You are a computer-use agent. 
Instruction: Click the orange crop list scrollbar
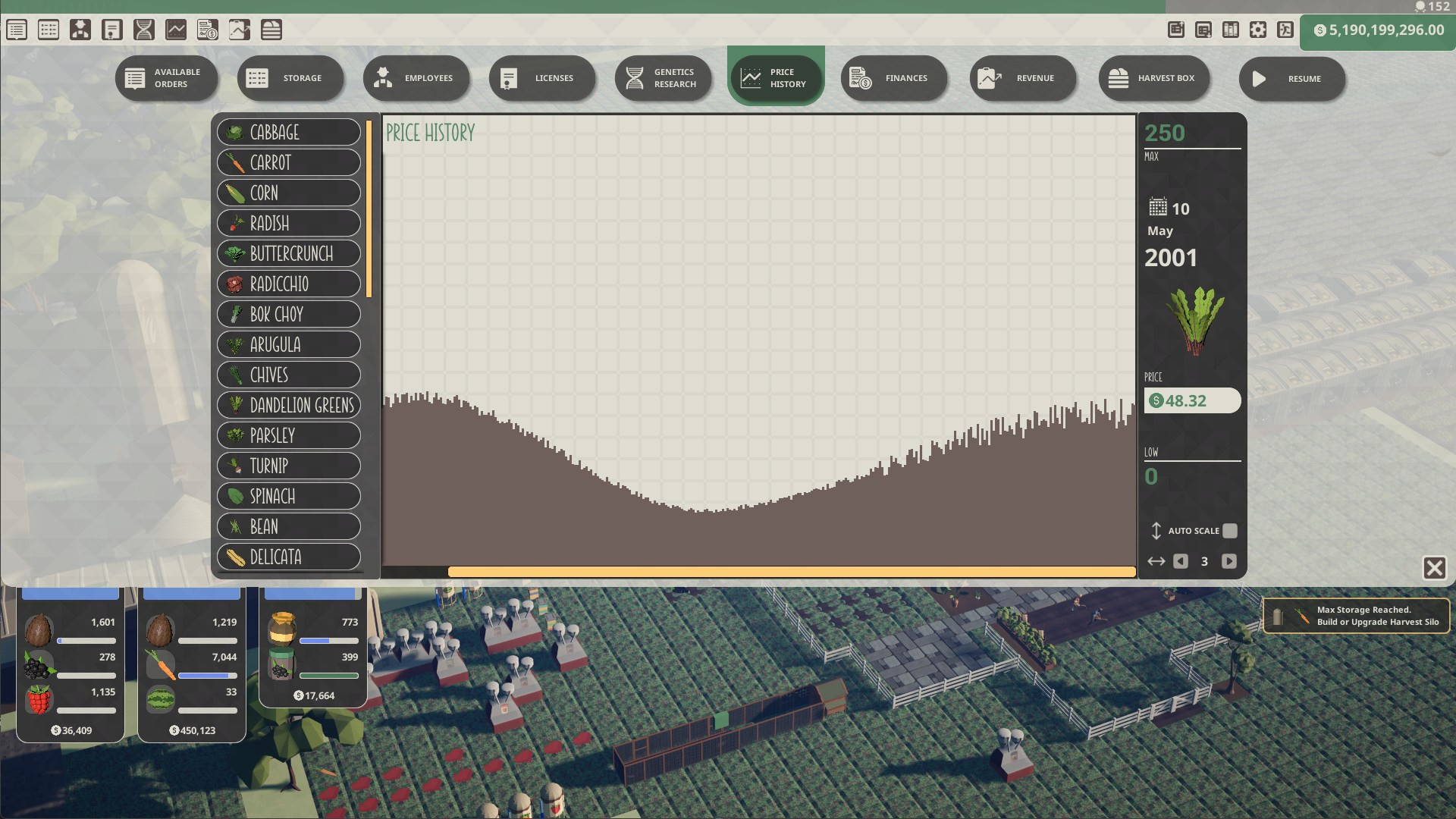(369, 209)
